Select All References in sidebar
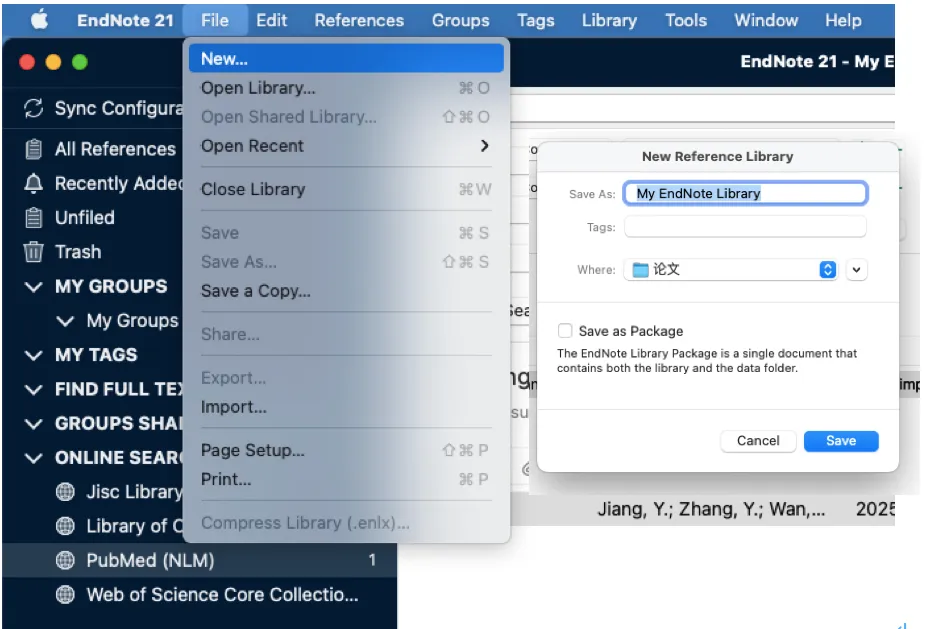Image resolution: width=927 pixels, height=629 pixels. (x=115, y=149)
